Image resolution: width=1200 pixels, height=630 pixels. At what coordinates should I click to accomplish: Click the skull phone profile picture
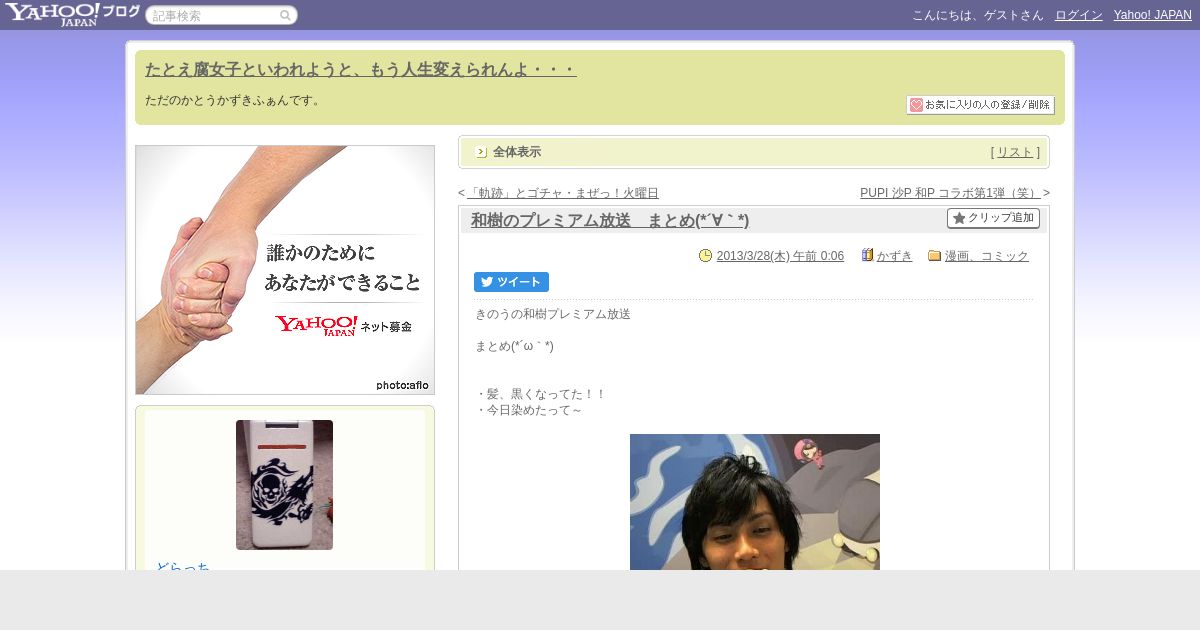click(x=284, y=485)
